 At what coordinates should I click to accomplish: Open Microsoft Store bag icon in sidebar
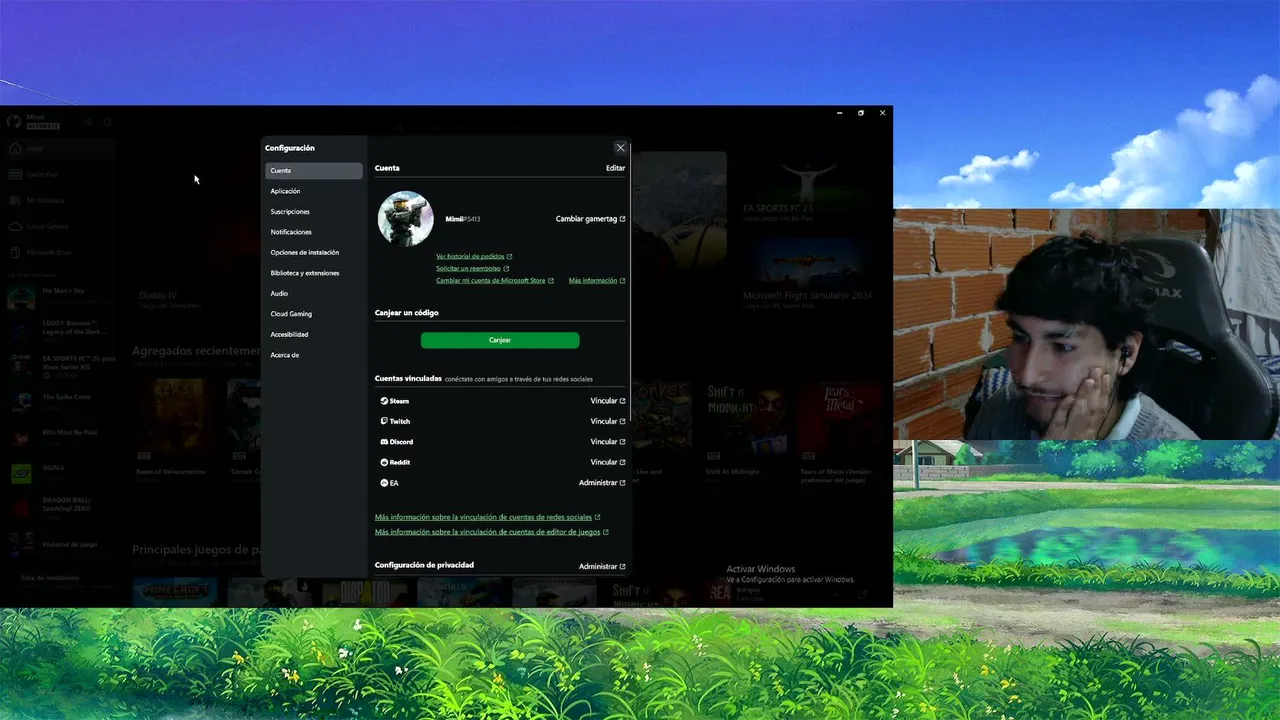14,252
